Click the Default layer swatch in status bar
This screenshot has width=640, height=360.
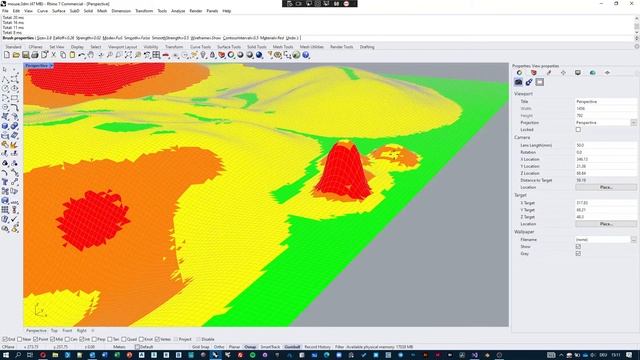[x=137, y=347]
